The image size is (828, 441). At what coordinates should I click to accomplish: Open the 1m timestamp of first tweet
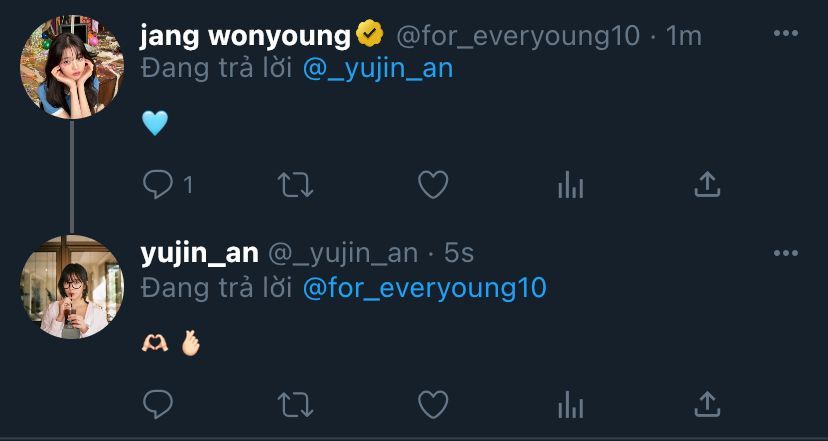coord(683,36)
